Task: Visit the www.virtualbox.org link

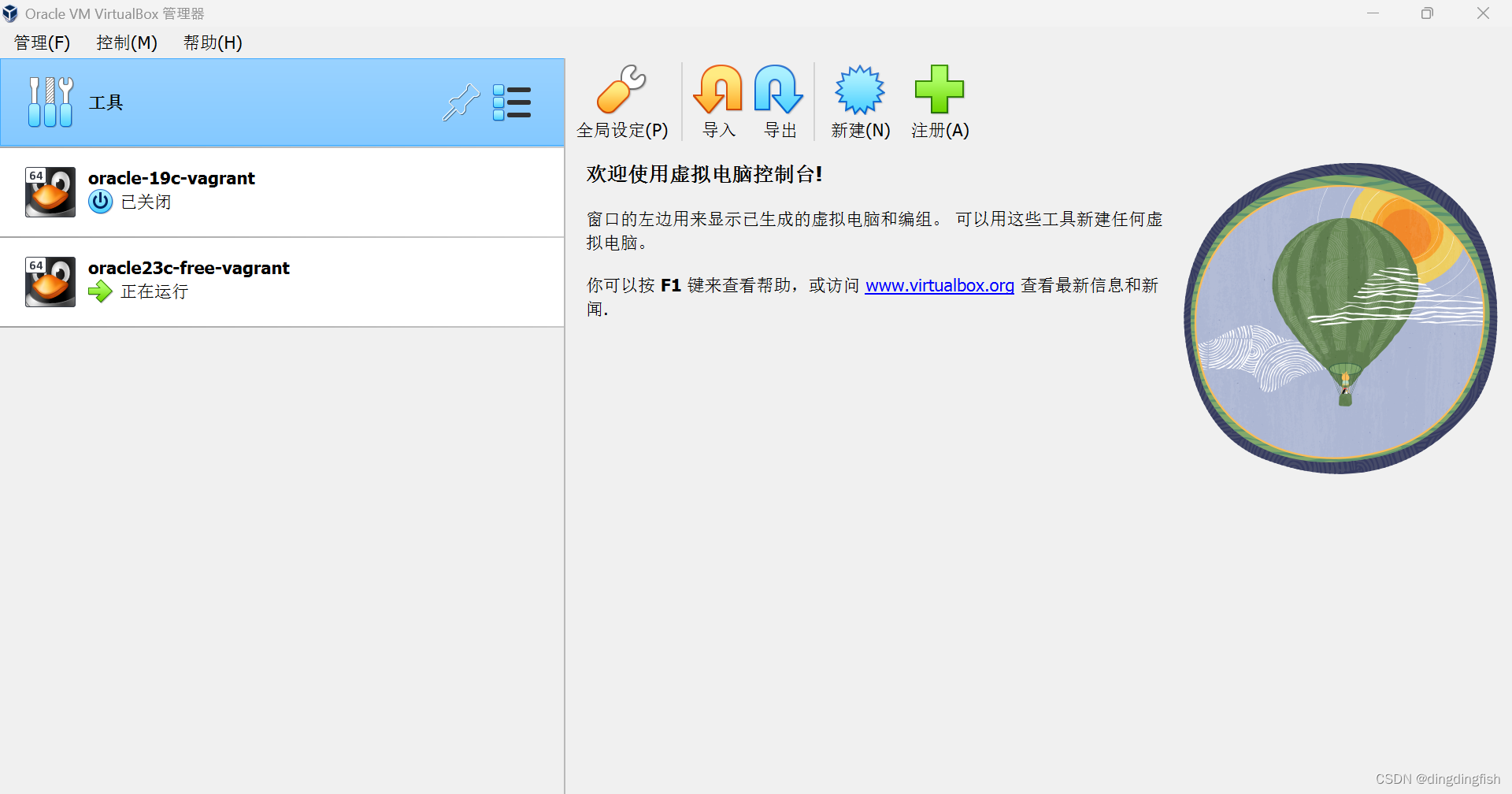Action: (x=939, y=285)
